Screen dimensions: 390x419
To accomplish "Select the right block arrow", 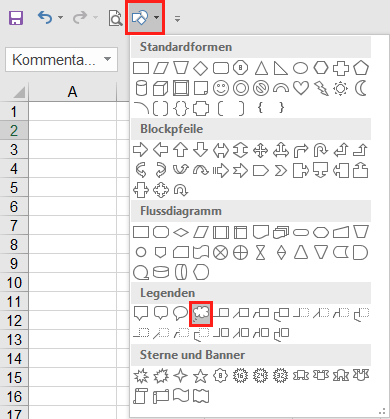I will coord(140,150).
